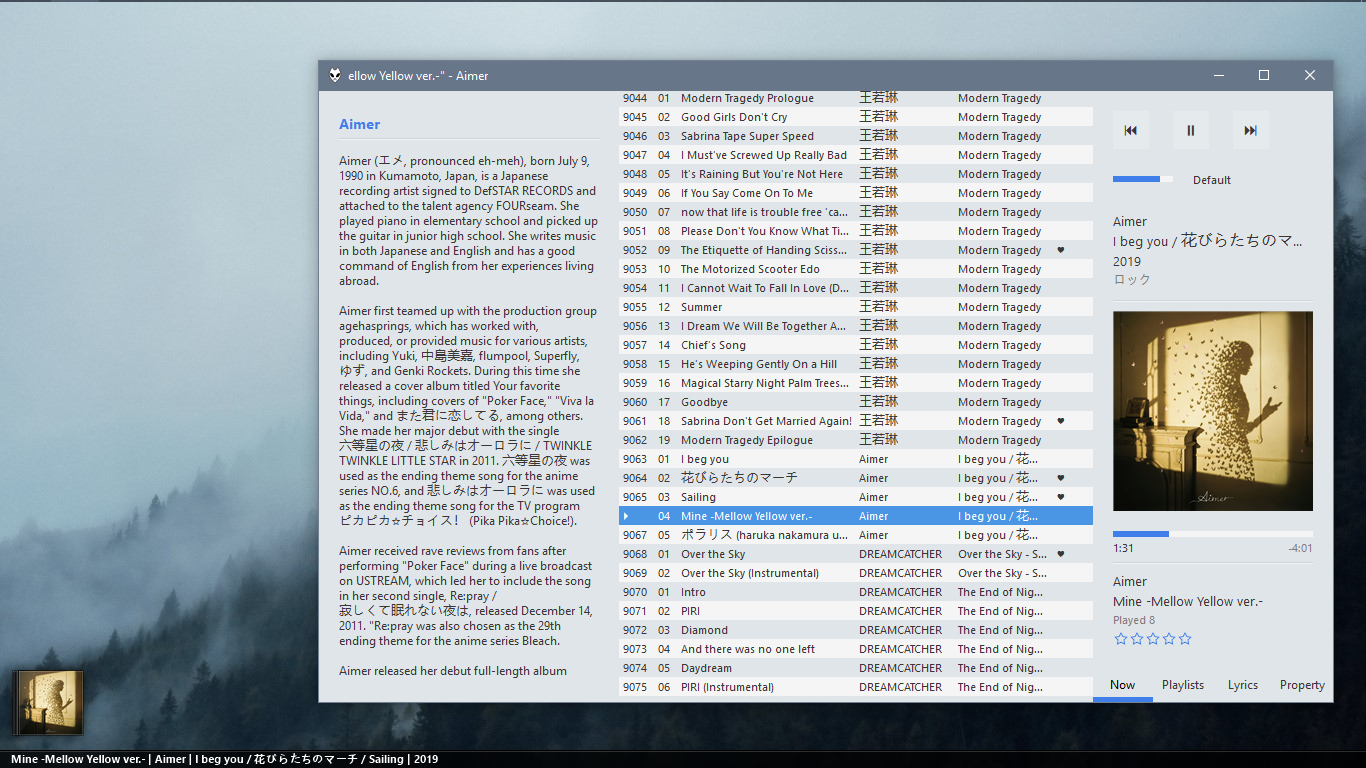1366x768 pixels.
Task: Select track 'Please Don't You Know What Ti...'
Action: coord(856,231)
